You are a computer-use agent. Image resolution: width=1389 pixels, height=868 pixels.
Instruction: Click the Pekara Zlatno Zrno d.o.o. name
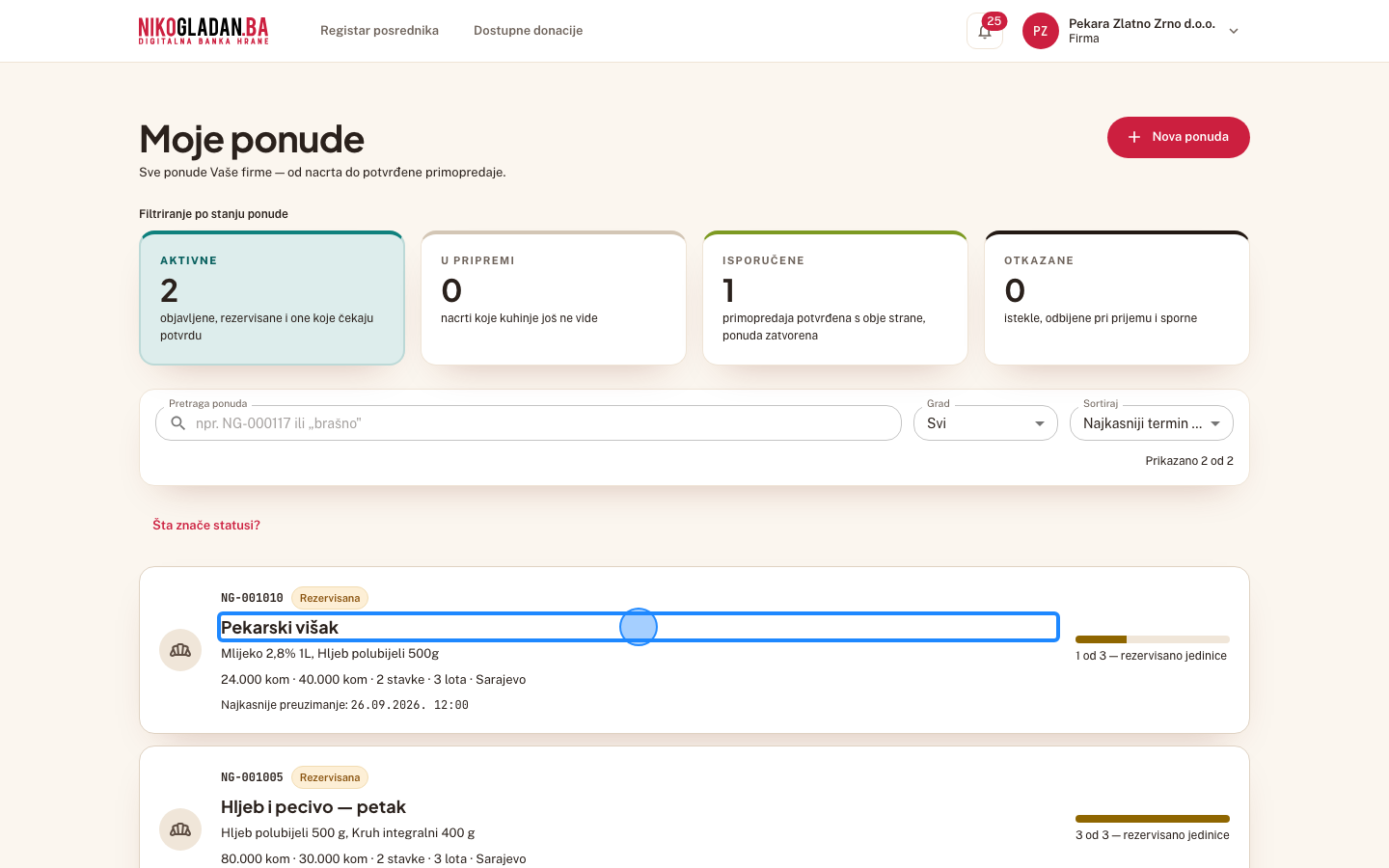(1142, 24)
